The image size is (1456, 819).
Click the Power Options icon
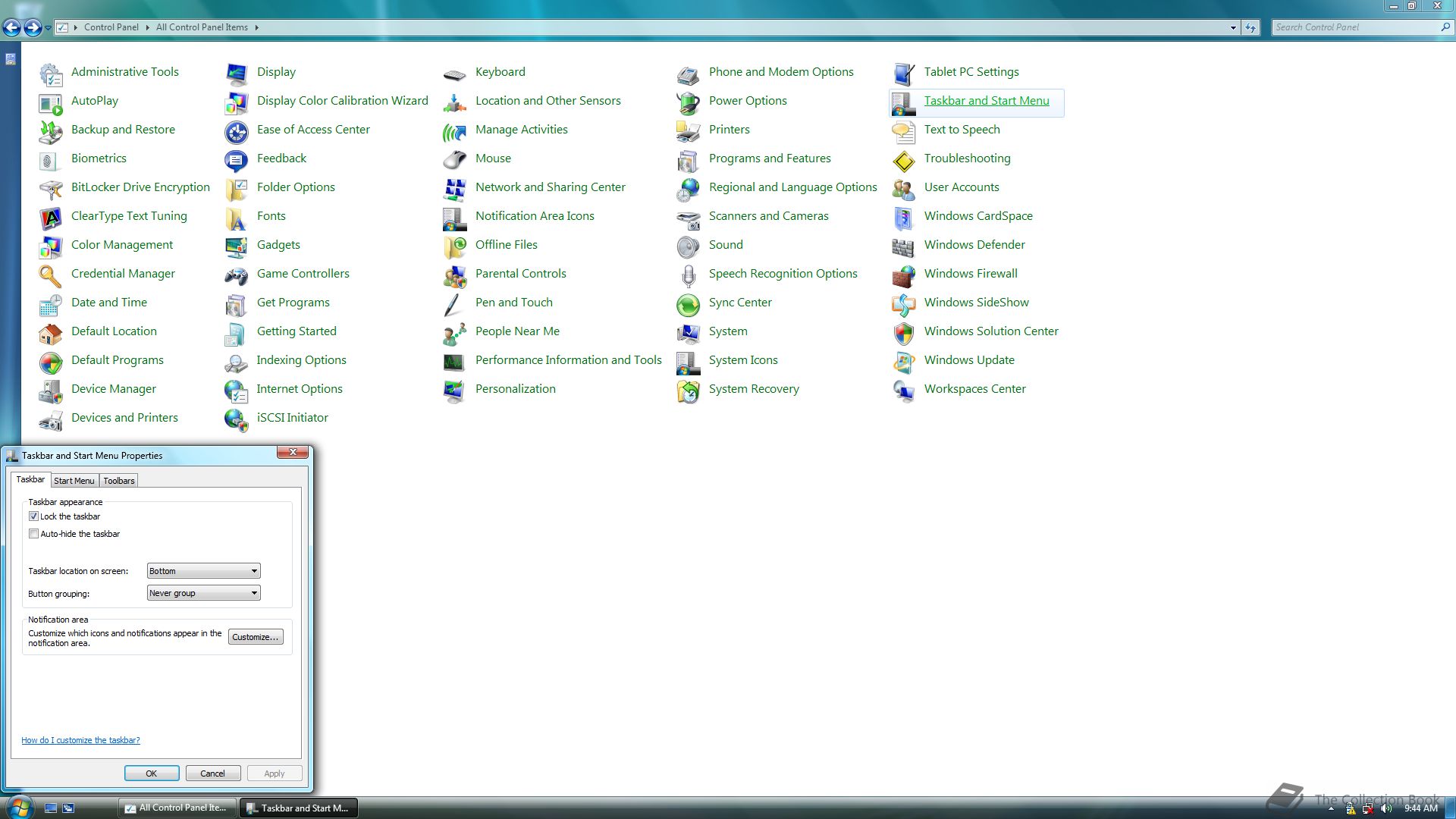(689, 102)
